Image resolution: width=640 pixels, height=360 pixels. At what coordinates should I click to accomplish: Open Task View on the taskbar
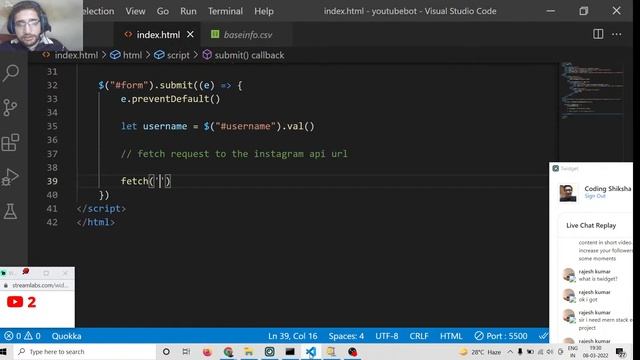coord(186,352)
